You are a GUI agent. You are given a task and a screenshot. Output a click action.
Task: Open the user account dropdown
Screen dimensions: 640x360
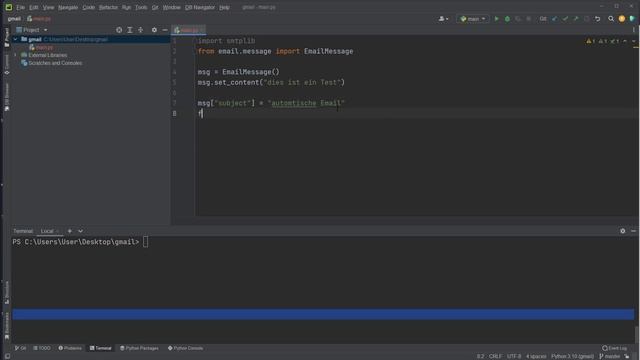tap(443, 19)
